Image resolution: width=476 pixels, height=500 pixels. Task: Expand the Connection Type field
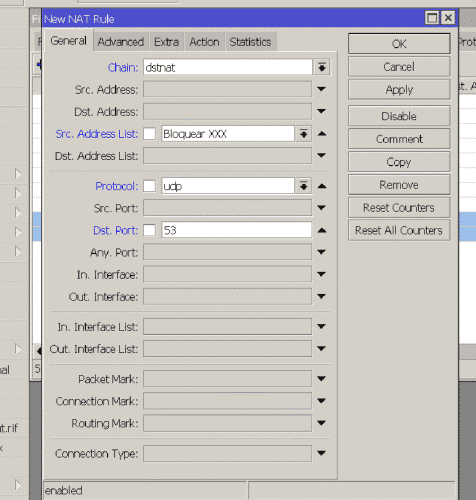click(321, 453)
